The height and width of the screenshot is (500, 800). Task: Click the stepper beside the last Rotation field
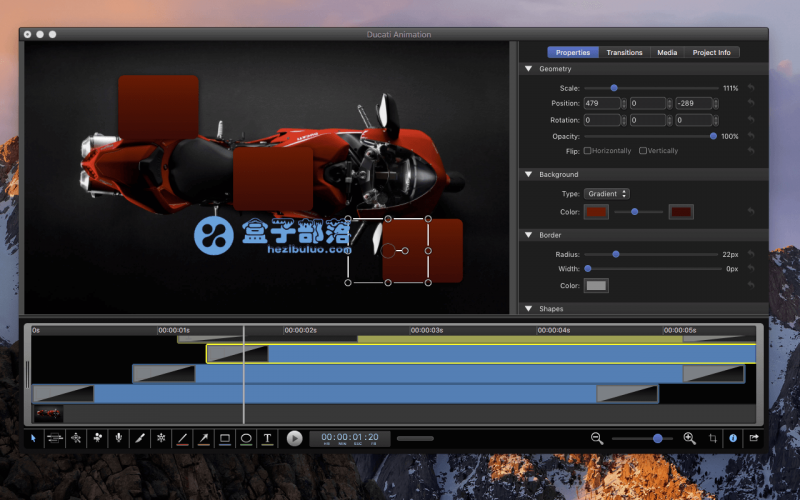(x=716, y=120)
